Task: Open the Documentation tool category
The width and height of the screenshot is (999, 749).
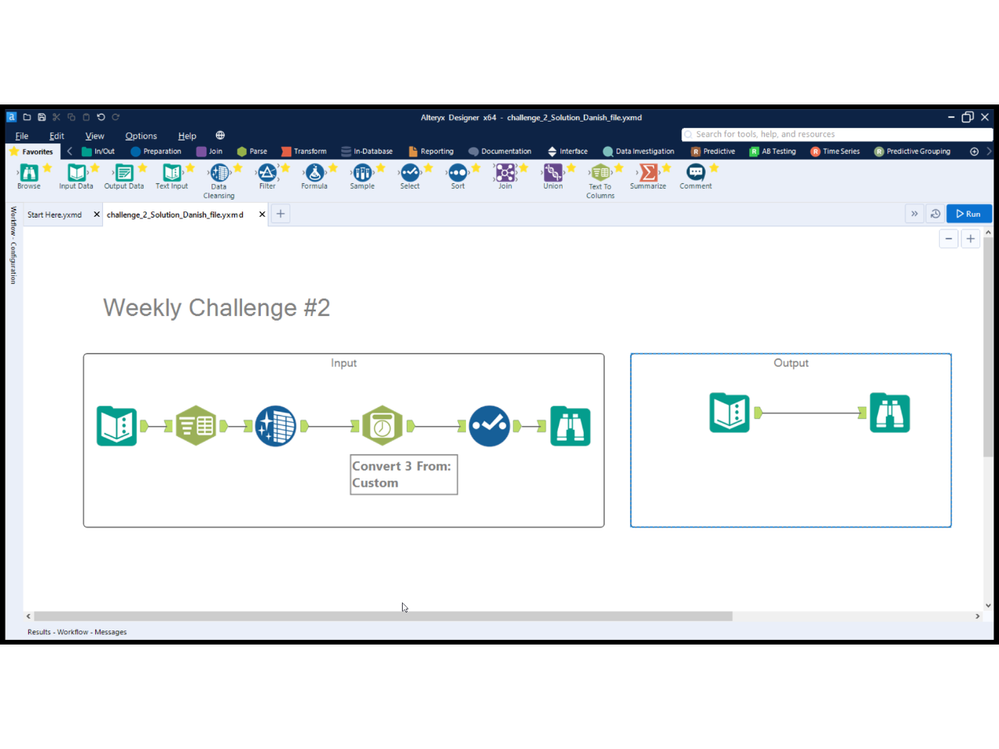Action: click(500, 152)
